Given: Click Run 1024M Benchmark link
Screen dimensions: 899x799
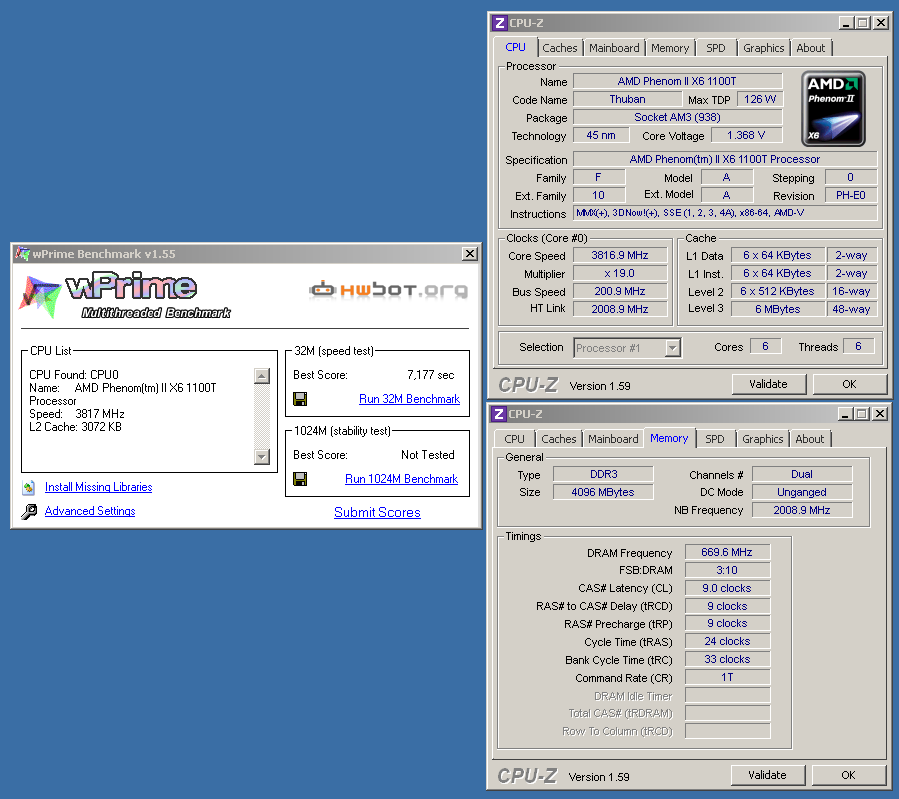Looking at the screenshot, I should point(401,479).
